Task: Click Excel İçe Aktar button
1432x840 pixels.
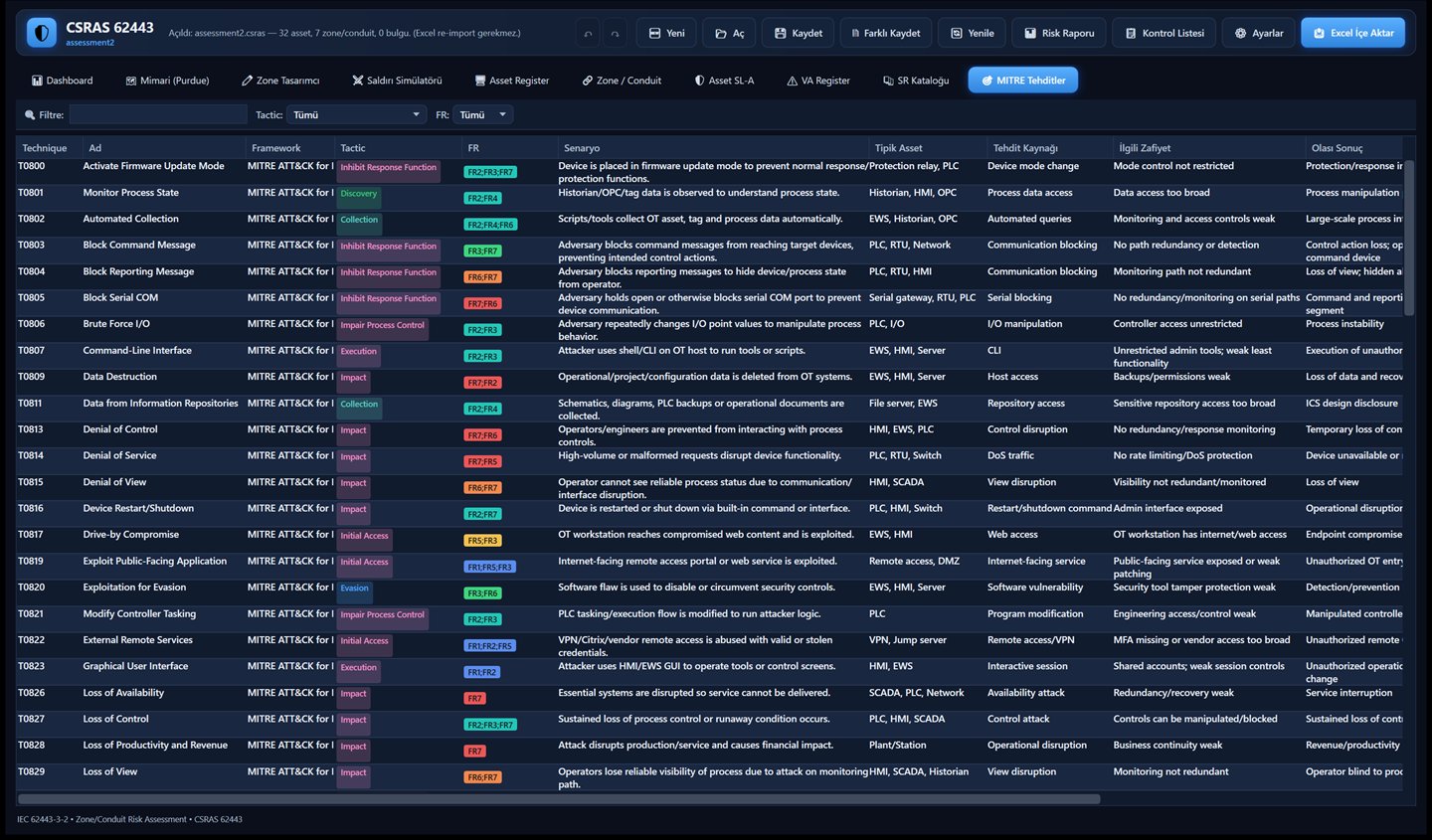Action: [x=1352, y=33]
